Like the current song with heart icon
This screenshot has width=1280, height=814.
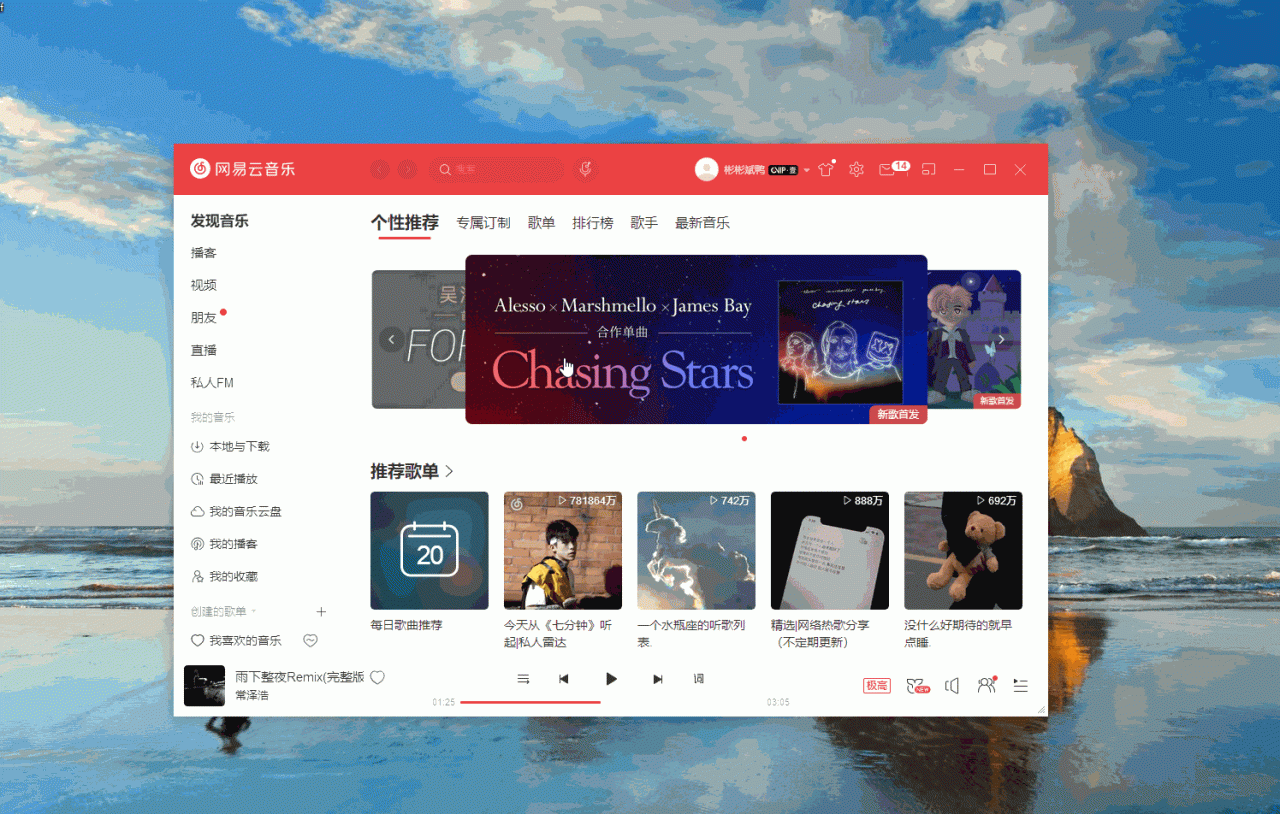377,677
